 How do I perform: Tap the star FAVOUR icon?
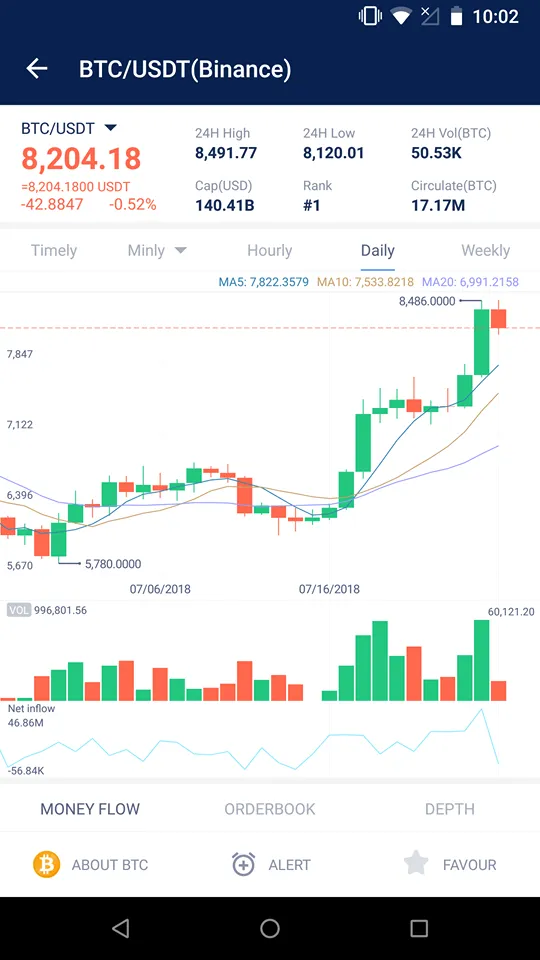pos(416,863)
